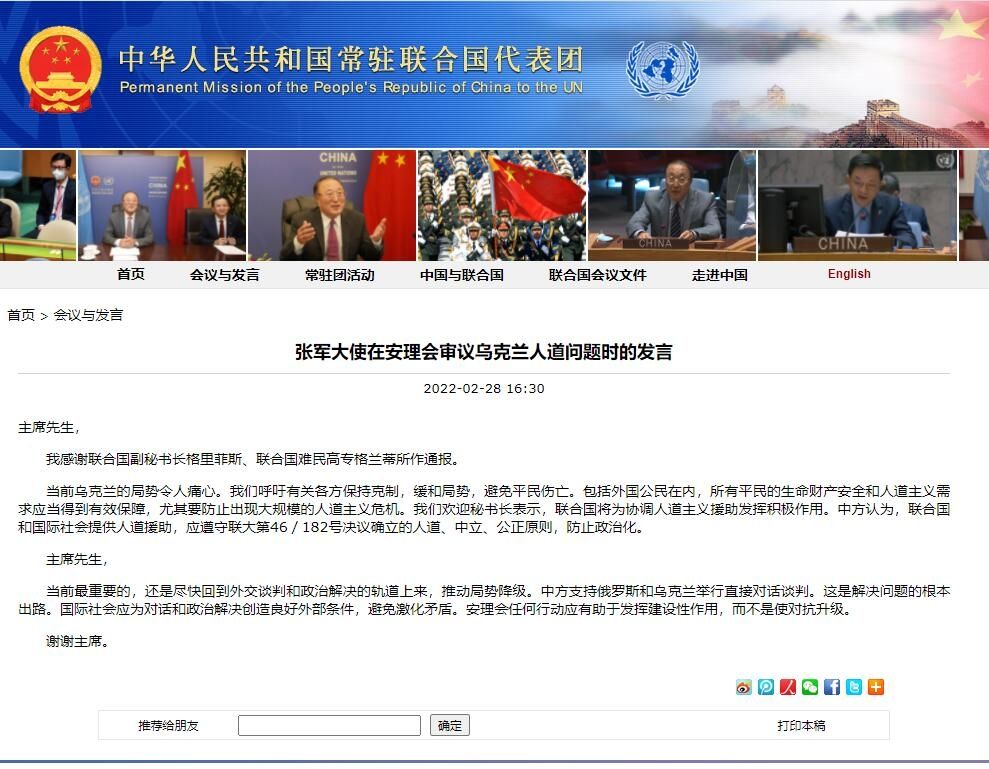Share via the blue Tencent Weibo icon
Screen dimensions: 989x769
pyautogui.click(x=766, y=687)
